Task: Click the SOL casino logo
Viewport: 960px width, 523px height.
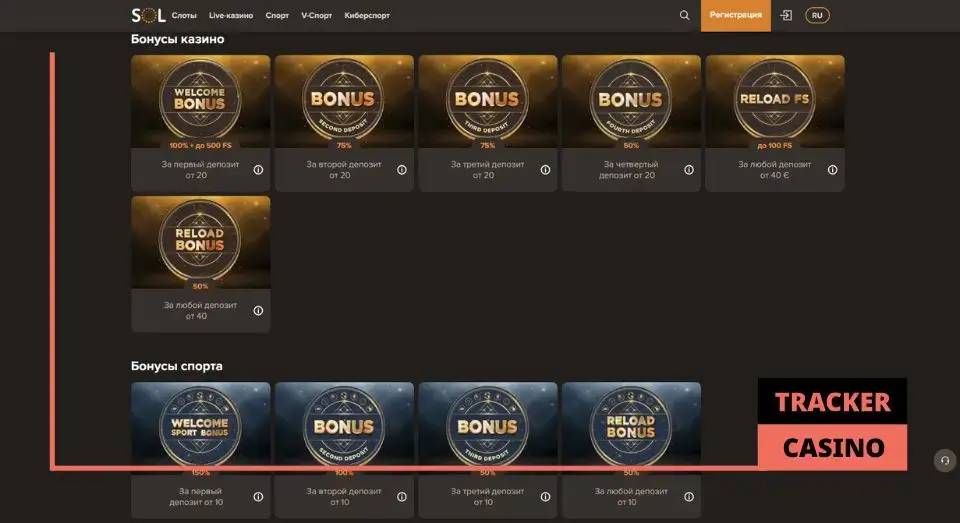Action: pyautogui.click(x=148, y=15)
